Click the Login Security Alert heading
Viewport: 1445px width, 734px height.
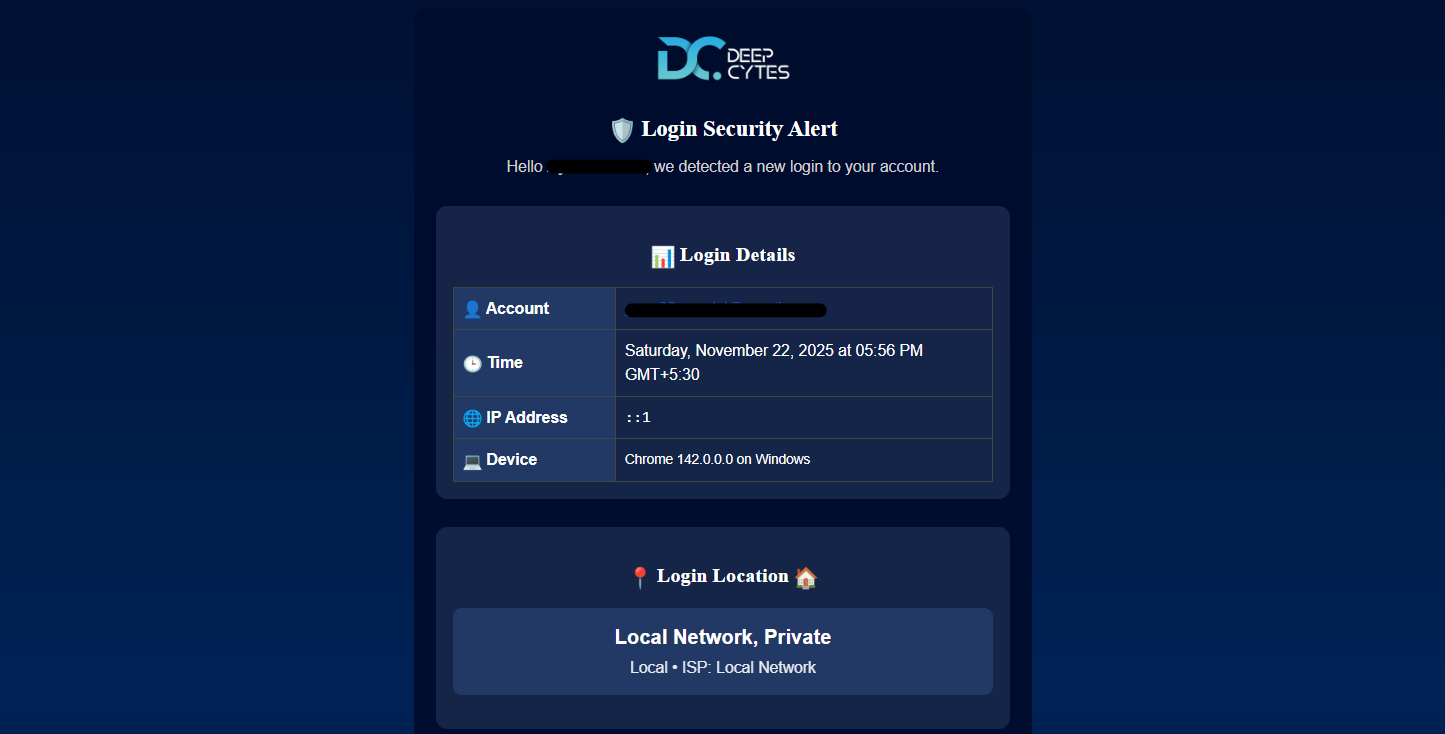pyautogui.click(x=739, y=129)
